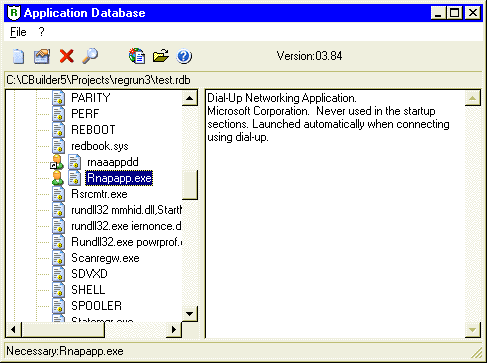The width and height of the screenshot is (487, 363).
Task: Maximize the Application Database window
Action: click(454, 13)
